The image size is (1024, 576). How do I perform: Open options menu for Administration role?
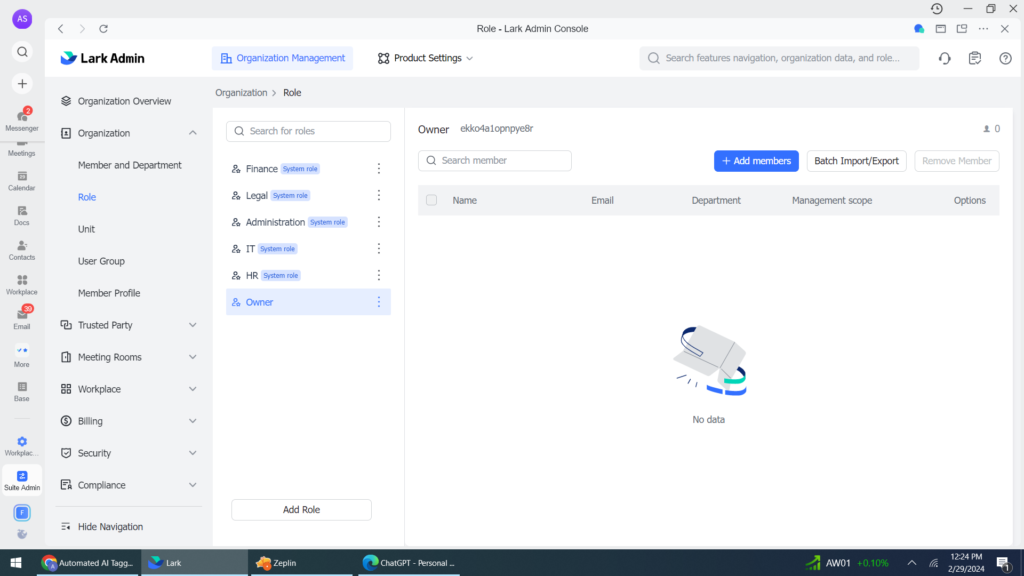coord(379,222)
